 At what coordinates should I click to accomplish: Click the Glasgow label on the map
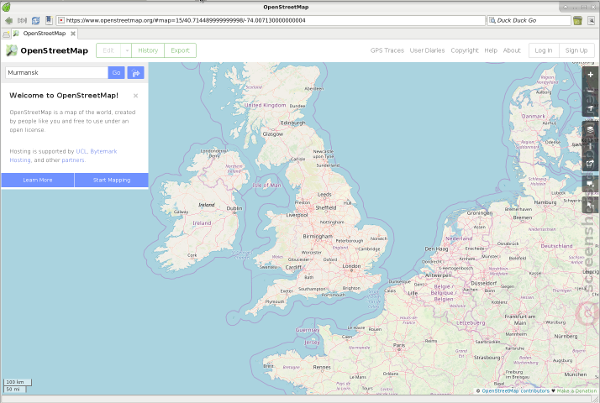click(272, 134)
